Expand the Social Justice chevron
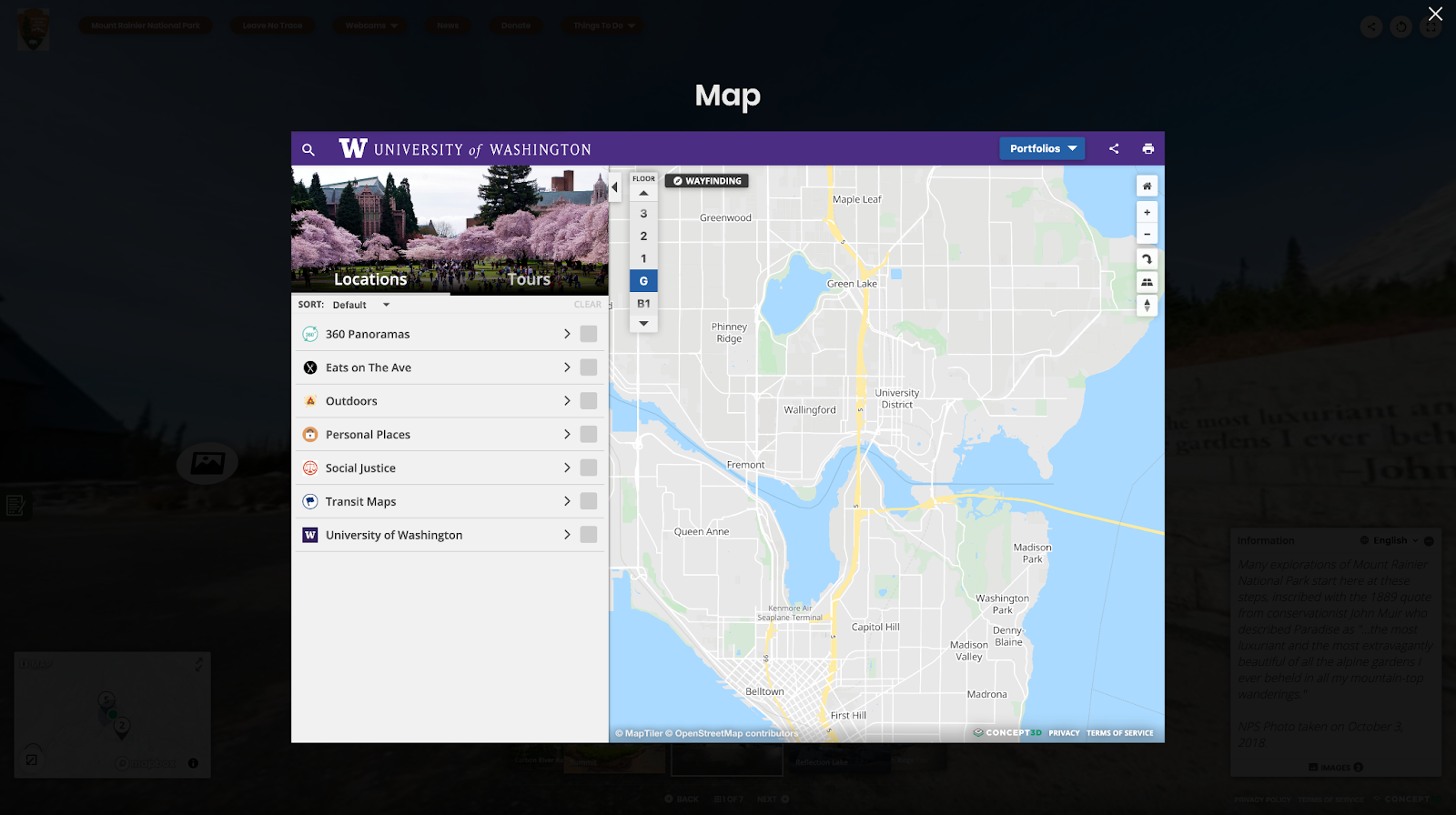1456x815 pixels. 567,468
